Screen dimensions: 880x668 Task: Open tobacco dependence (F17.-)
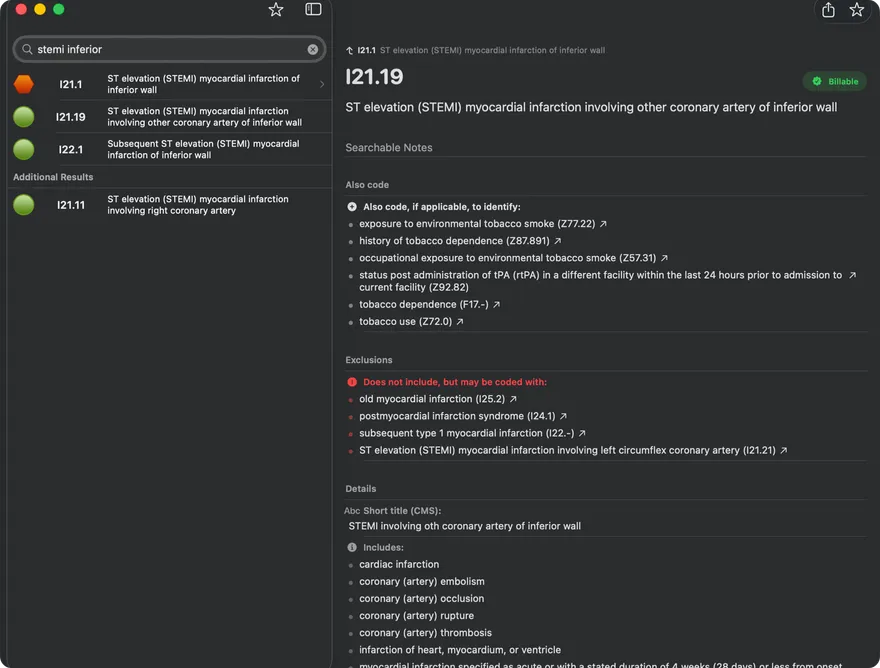424,304
